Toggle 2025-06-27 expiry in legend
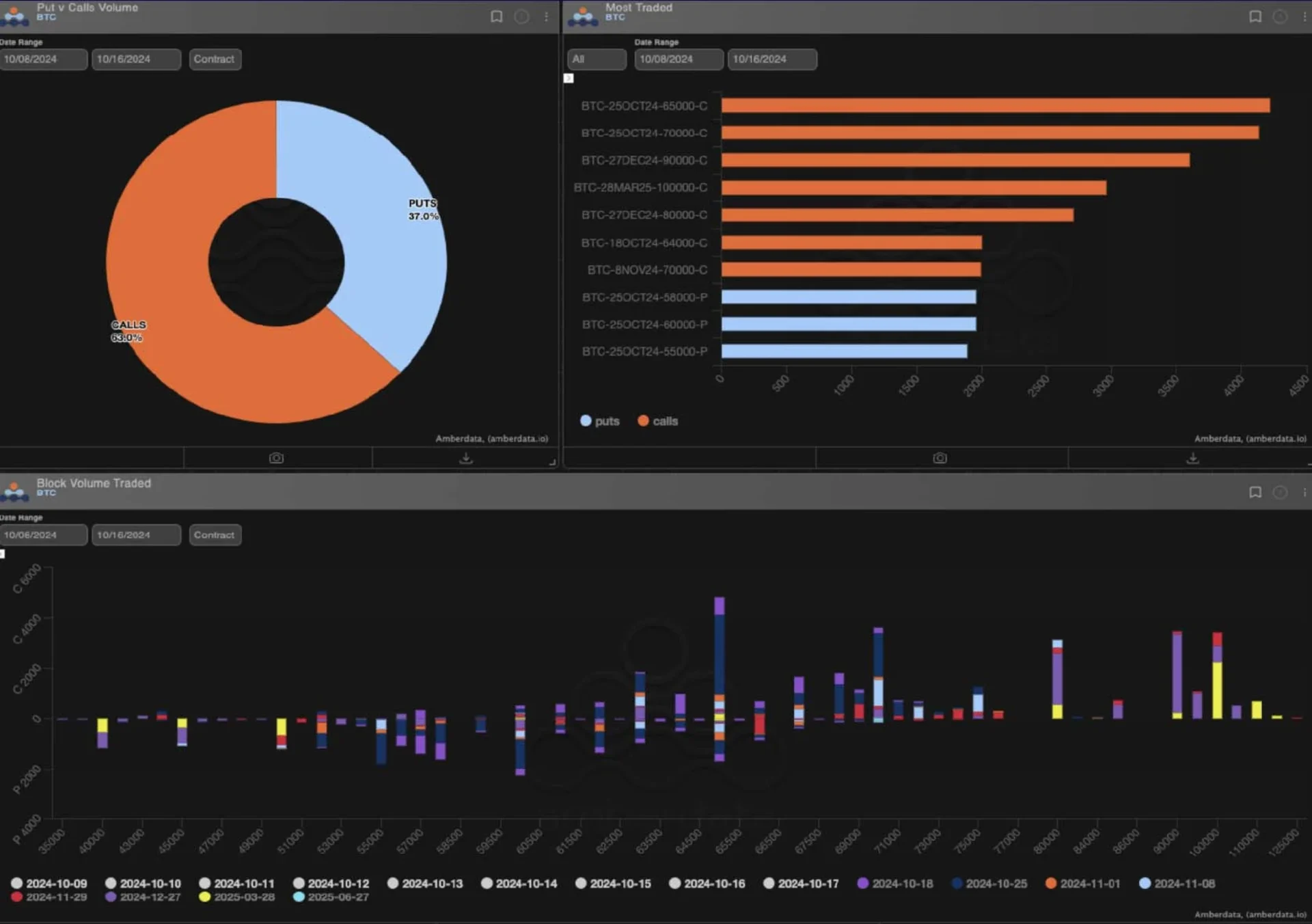The width and height of the screenshot is (1312, 924). [x=331, y=897]
